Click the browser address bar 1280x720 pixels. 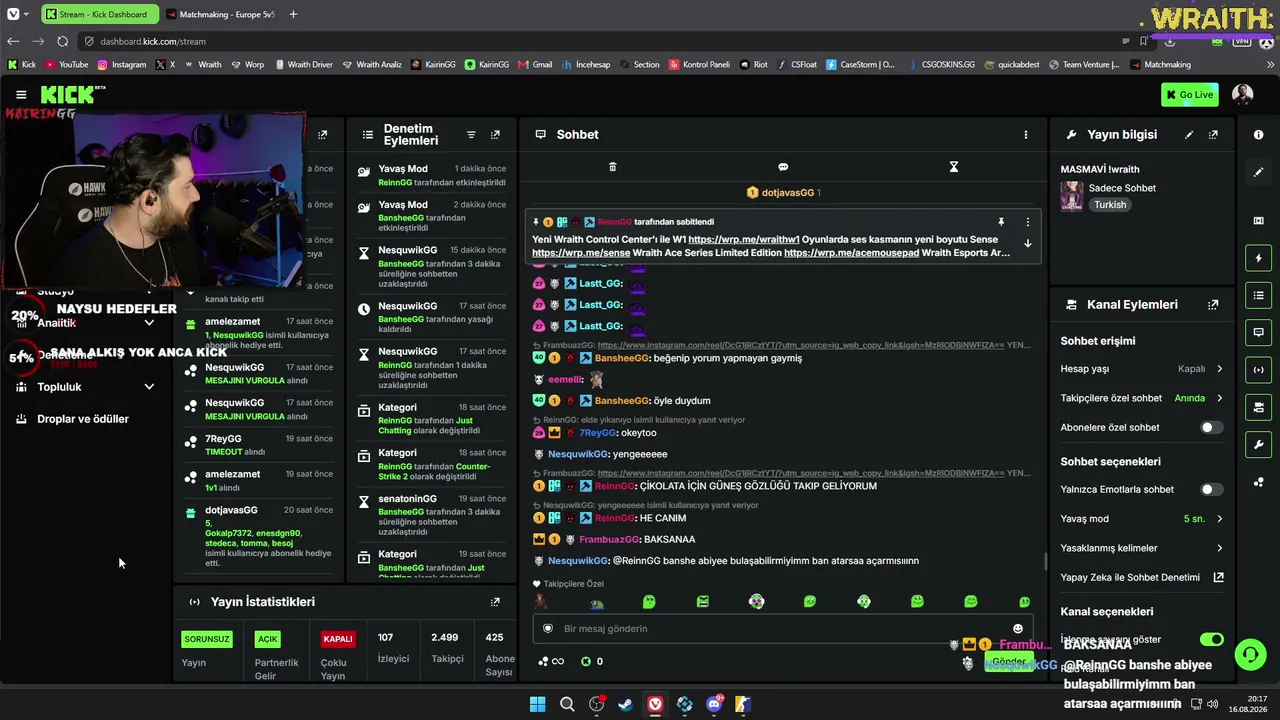coord(600,41)
